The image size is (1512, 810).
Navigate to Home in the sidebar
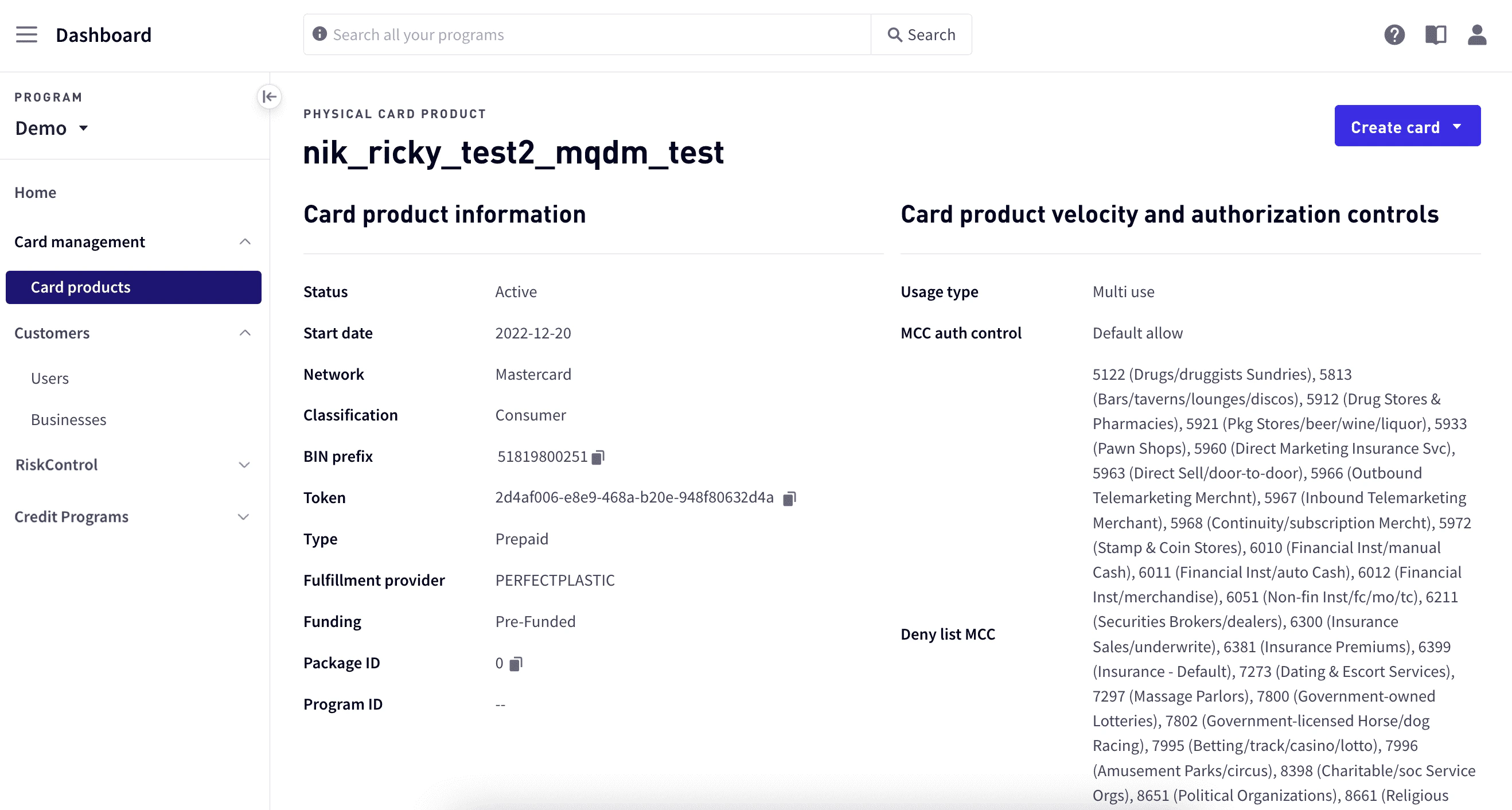(35, 193)
